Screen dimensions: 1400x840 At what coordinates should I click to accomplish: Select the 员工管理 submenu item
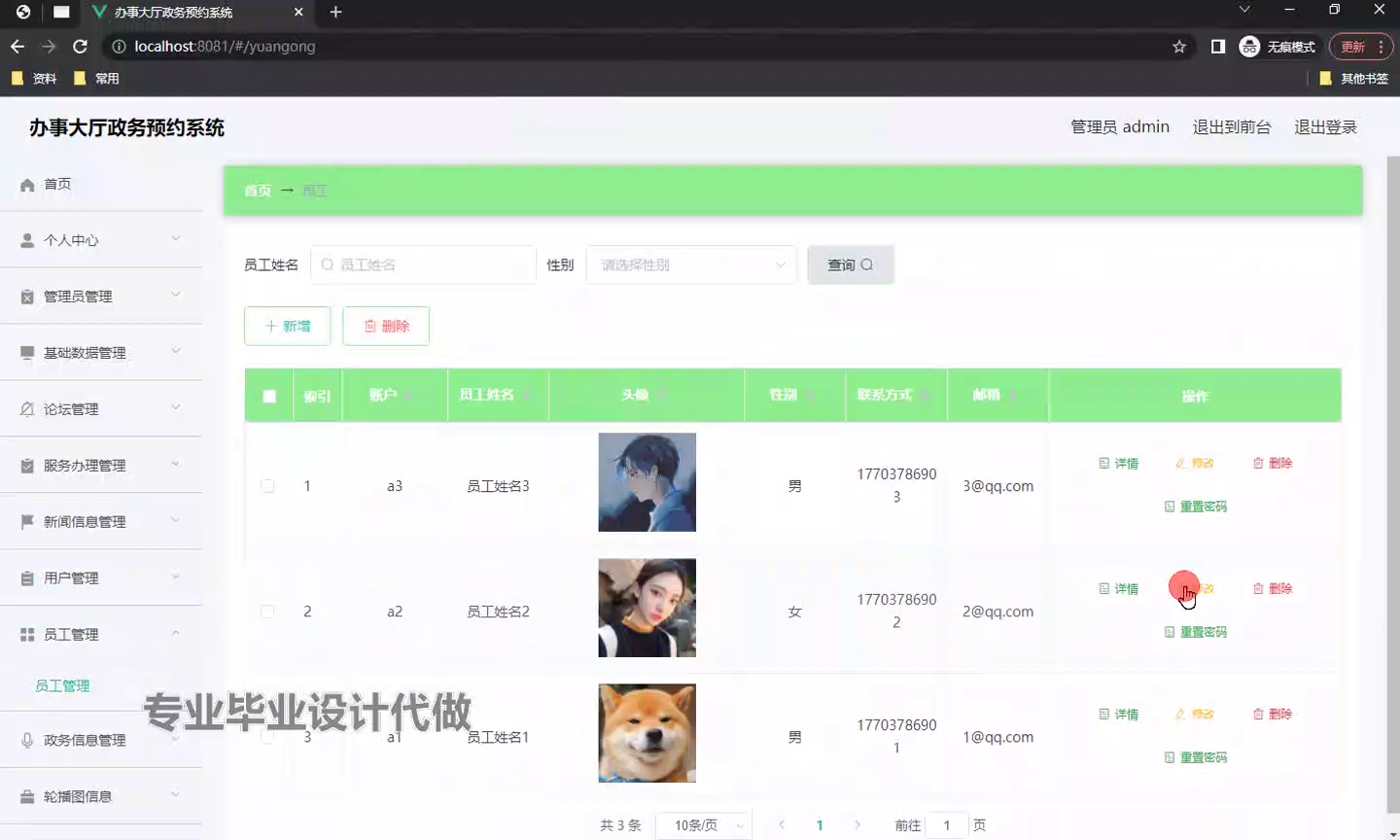62,685
